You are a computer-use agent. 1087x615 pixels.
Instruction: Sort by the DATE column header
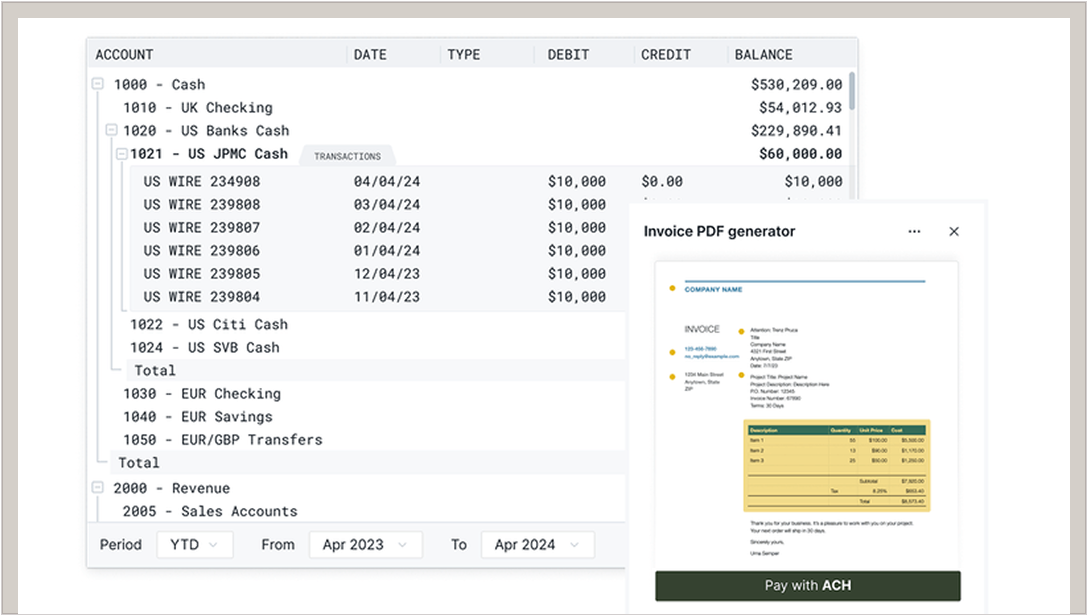[x=370, y=55]
